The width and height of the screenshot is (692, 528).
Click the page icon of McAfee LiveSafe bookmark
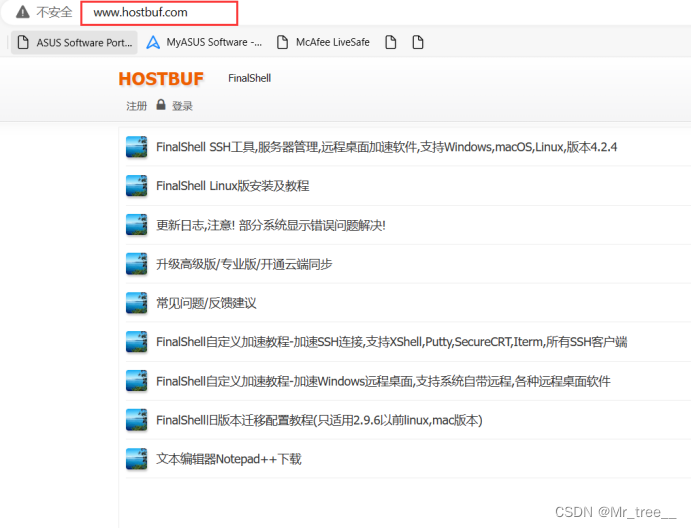point(282,42)
